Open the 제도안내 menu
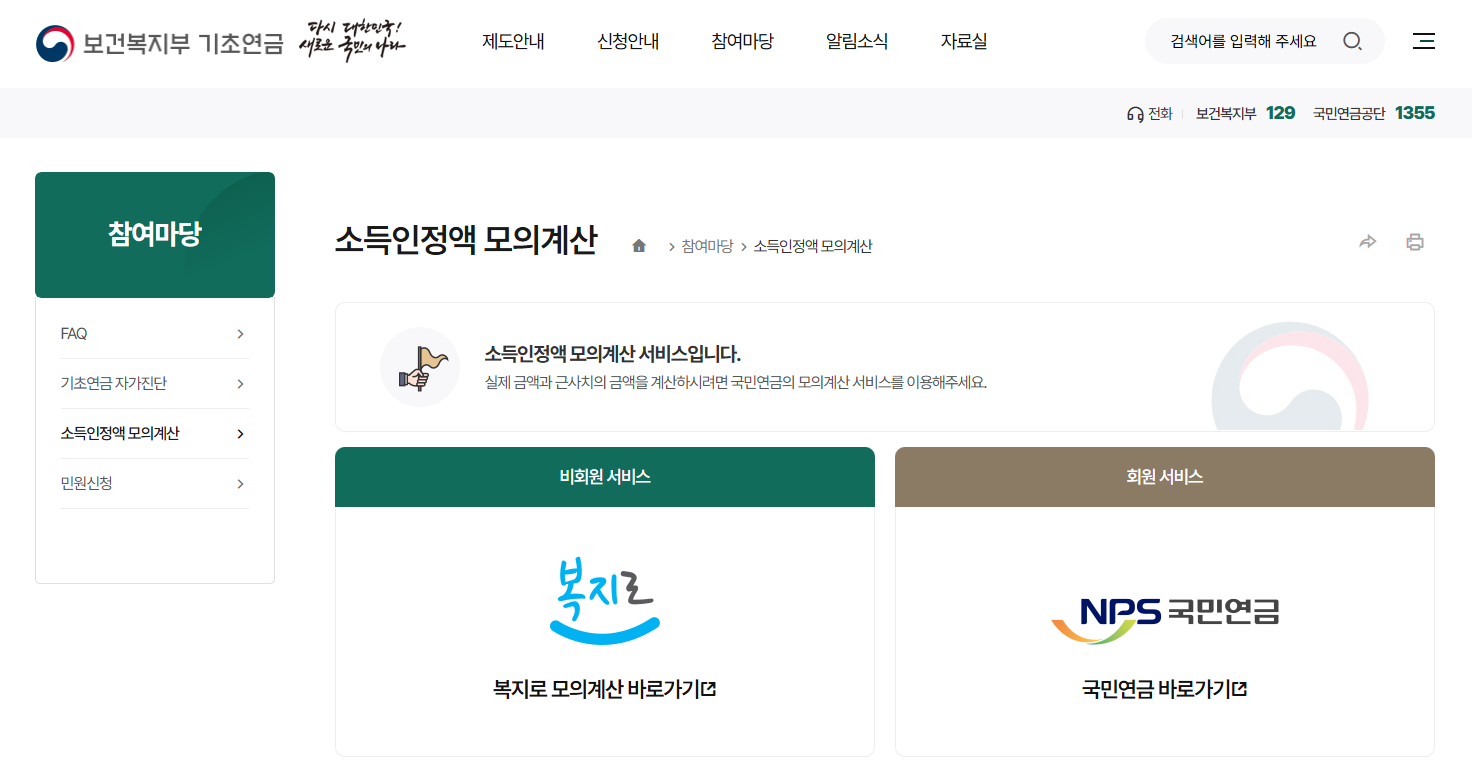This screenshot has height=782, width=1472. point(513,42)
